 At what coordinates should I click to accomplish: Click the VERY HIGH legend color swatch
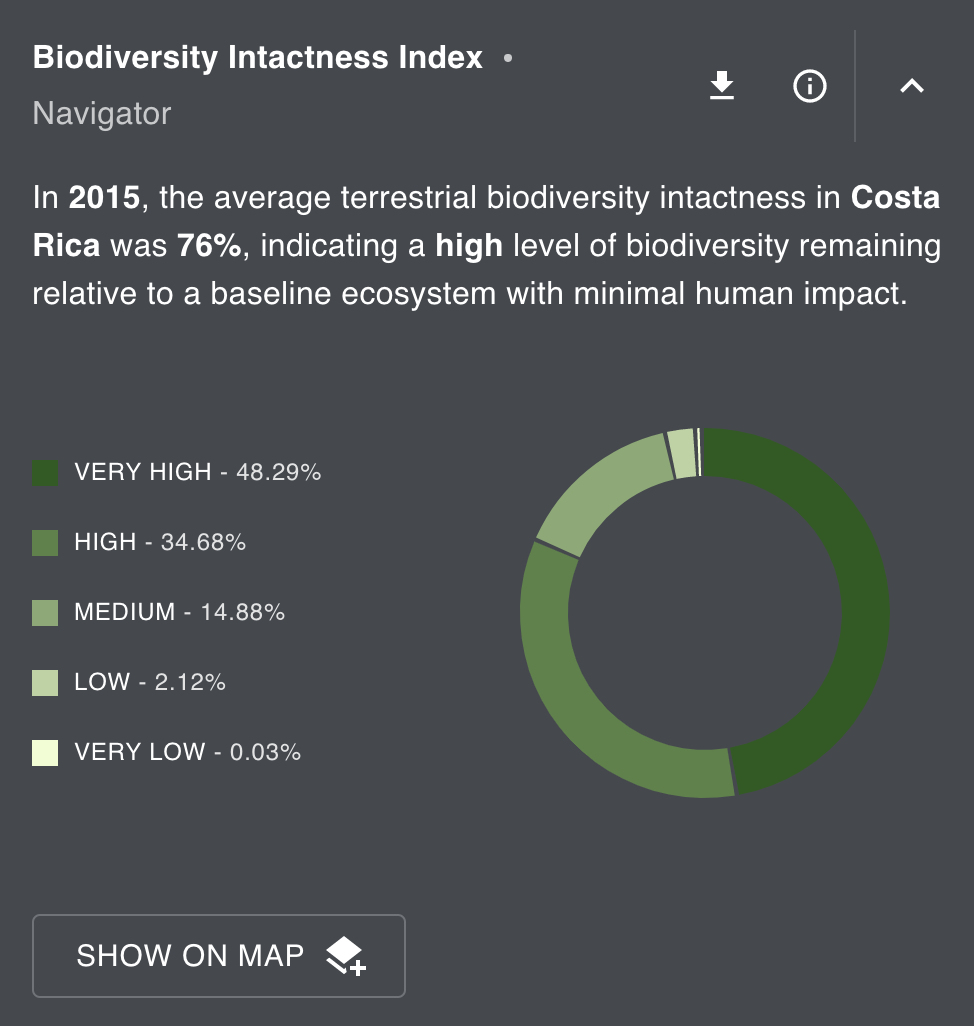(x=45, y=472)
